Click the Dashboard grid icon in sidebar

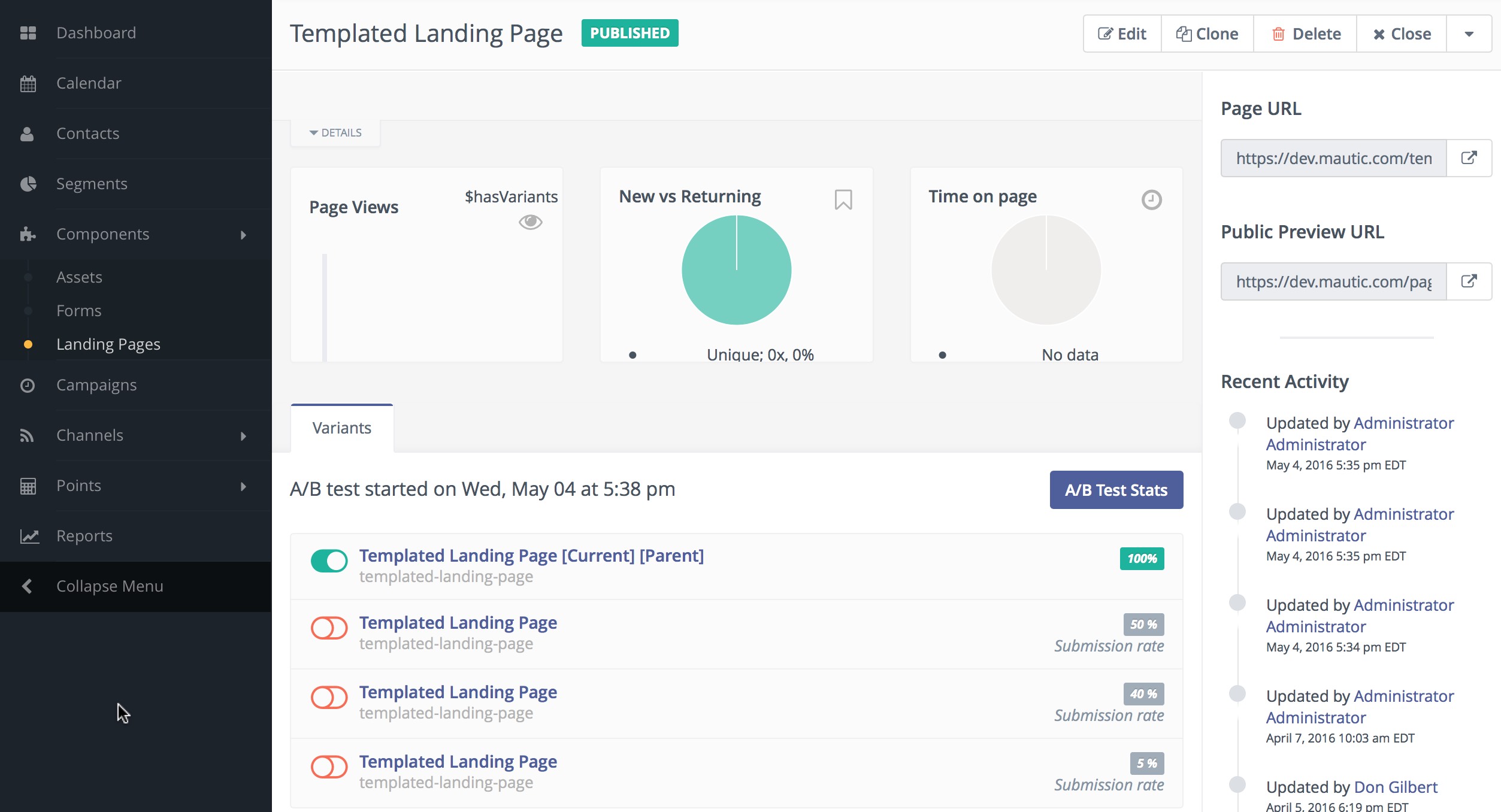tap(28, 33)
